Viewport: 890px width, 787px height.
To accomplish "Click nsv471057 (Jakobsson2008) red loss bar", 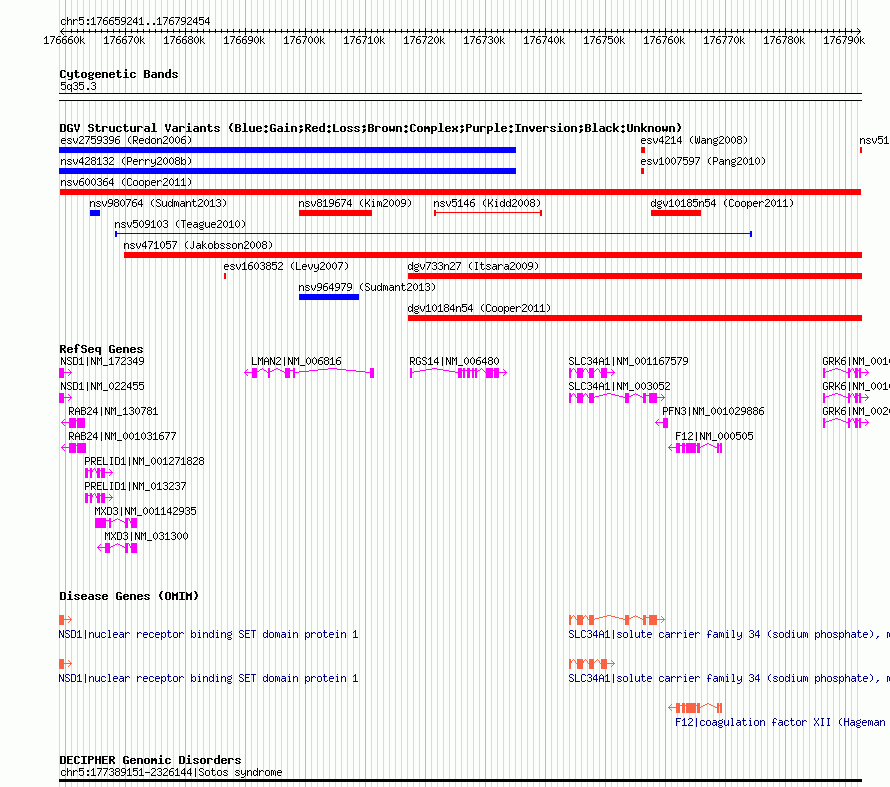I will coord(493,255).
